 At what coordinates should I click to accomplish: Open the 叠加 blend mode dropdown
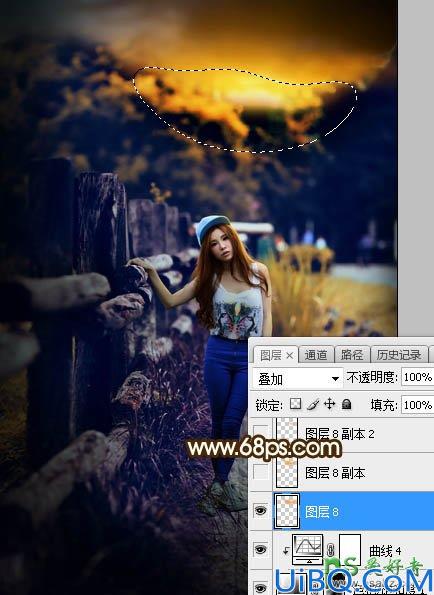(x=297, y=378)
